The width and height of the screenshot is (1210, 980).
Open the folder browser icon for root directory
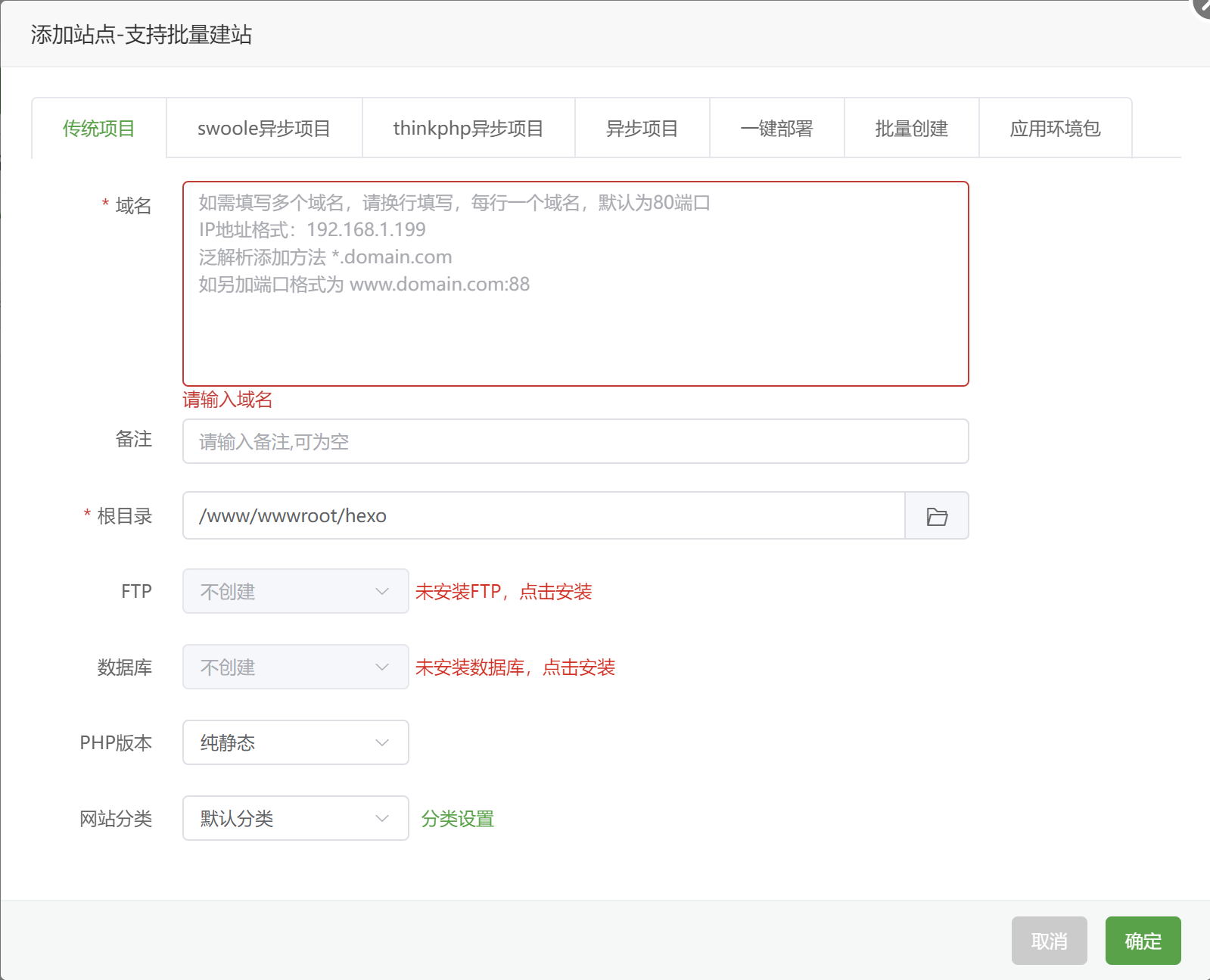tap(937, 516)
